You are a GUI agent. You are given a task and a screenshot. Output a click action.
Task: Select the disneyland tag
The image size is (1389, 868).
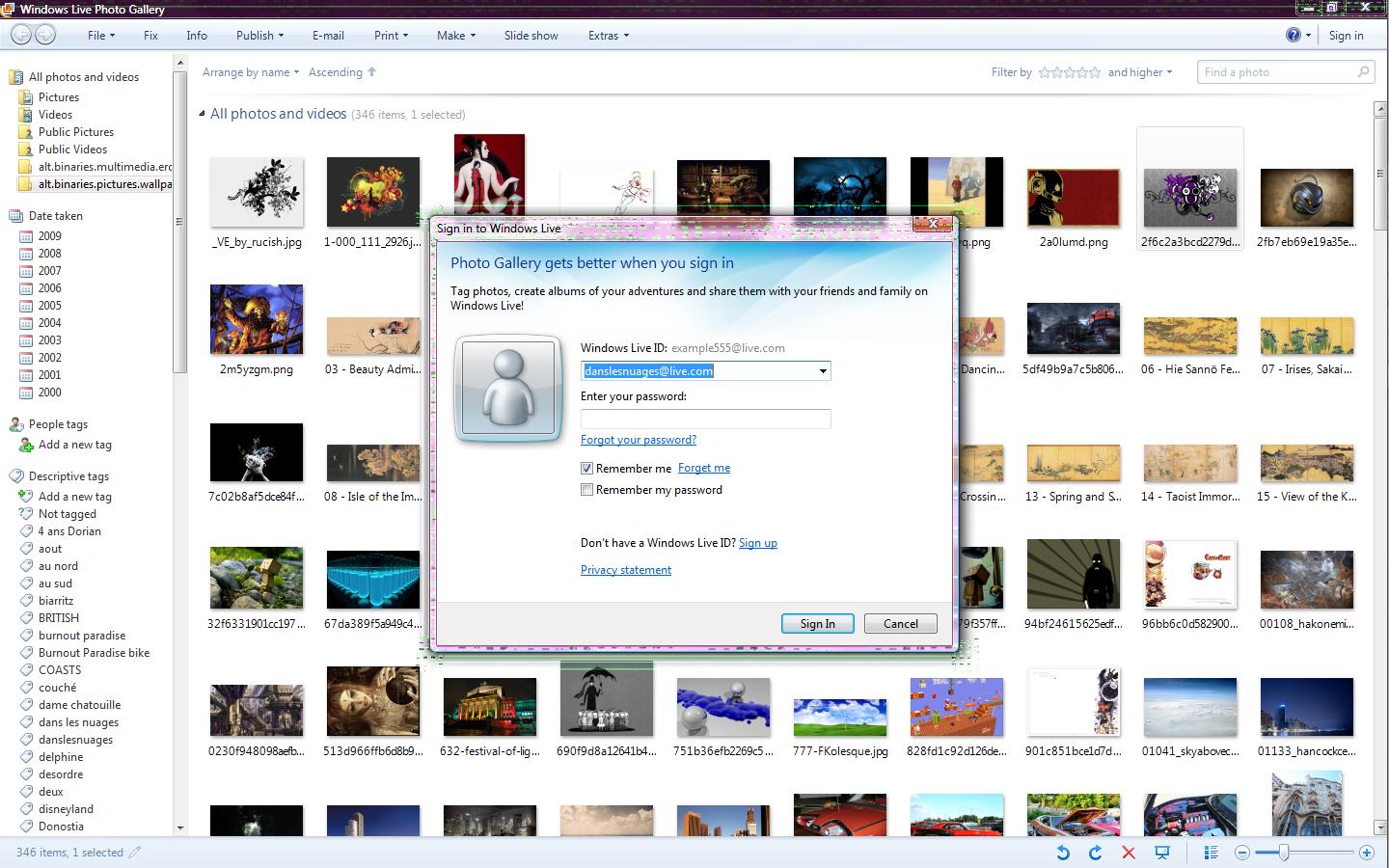tap(66, 809)
